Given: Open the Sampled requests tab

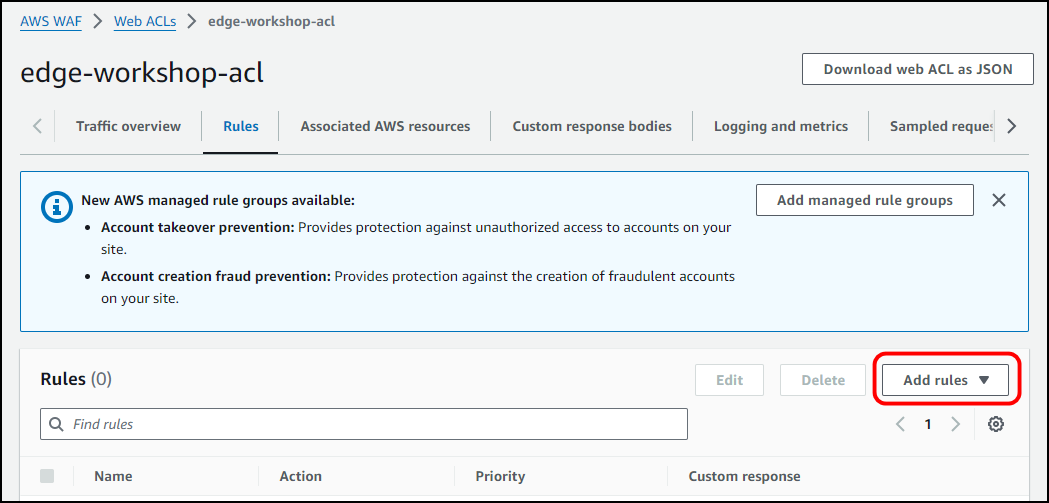Looking at the screenshot, I should pyautogui.click(x=942, y=126).
